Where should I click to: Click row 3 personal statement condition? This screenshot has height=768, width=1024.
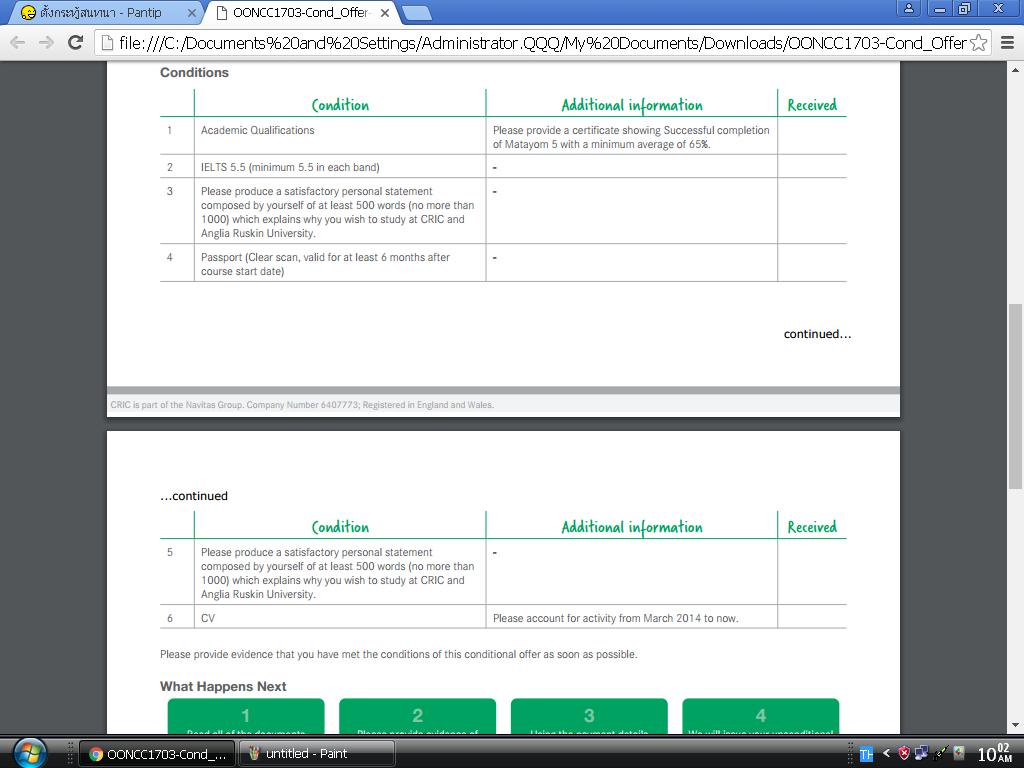click(x=338, y=212)
